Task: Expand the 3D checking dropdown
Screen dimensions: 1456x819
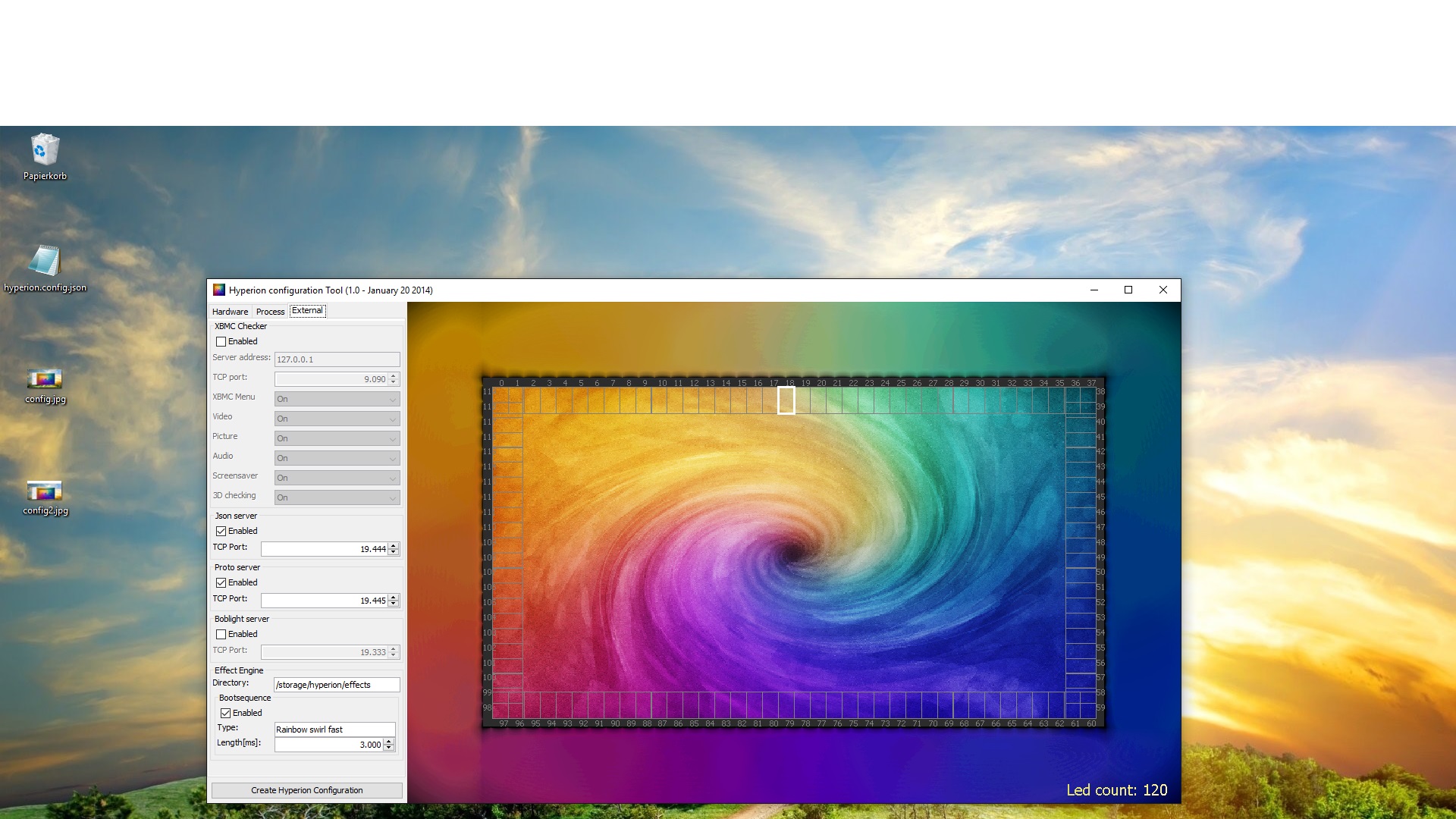Action: (x=337, y=497)
